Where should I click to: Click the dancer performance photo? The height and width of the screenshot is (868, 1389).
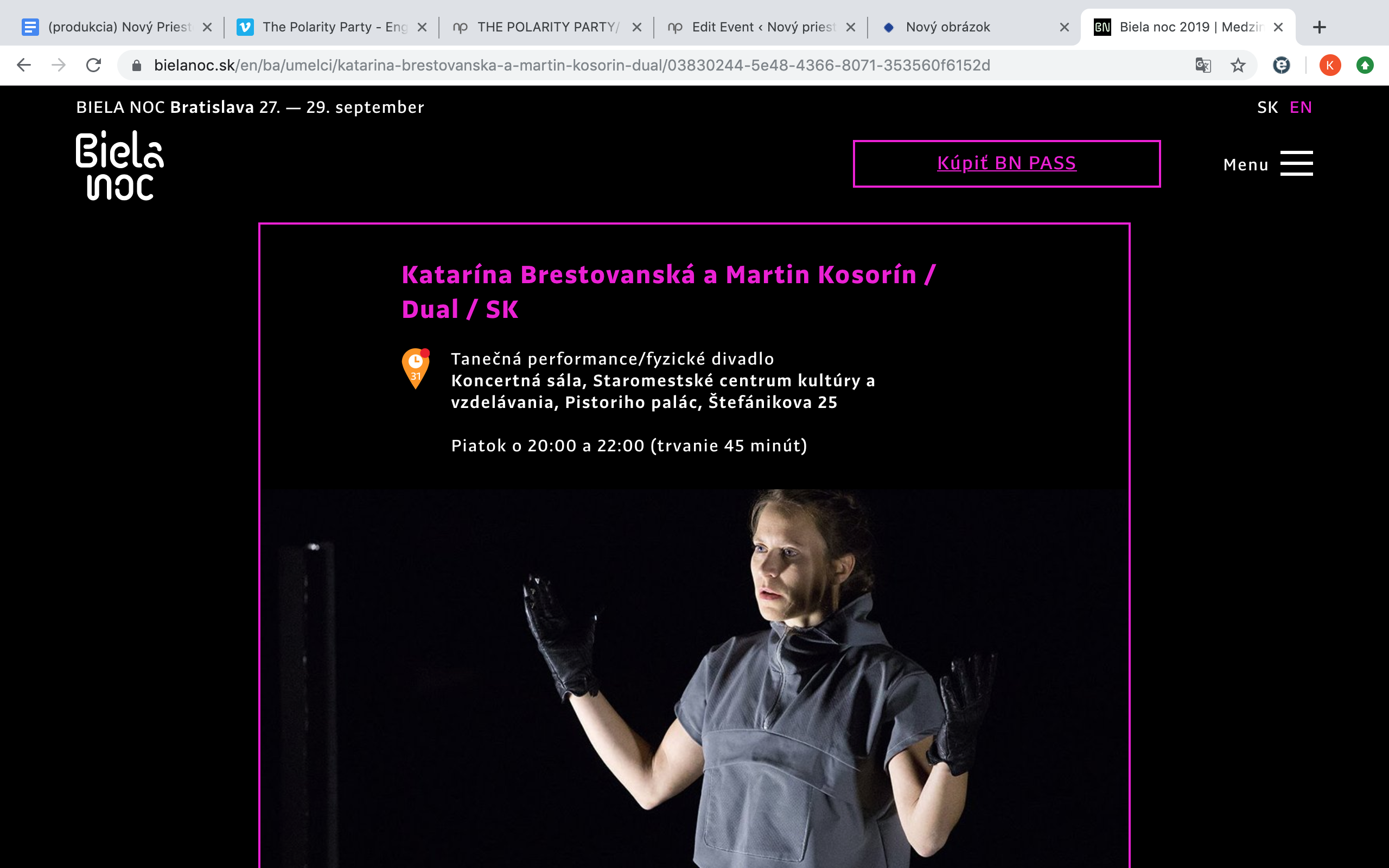(x=694, y=679)
